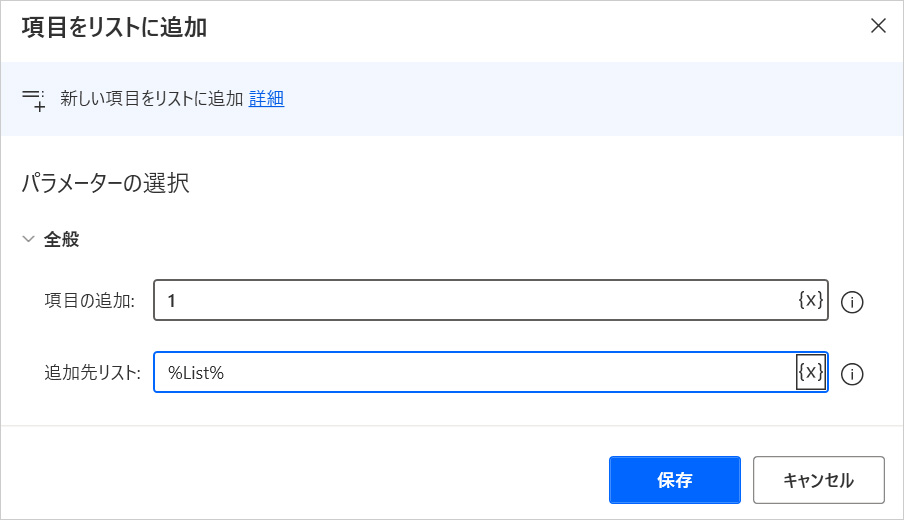
Task: Click the %List% value in the field
Action: 196,373
